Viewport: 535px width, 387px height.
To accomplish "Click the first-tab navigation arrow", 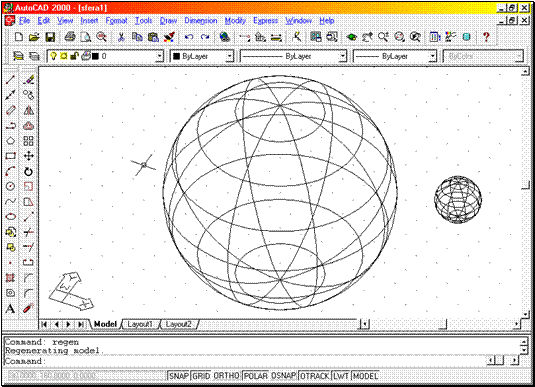I will pos(44,324).
